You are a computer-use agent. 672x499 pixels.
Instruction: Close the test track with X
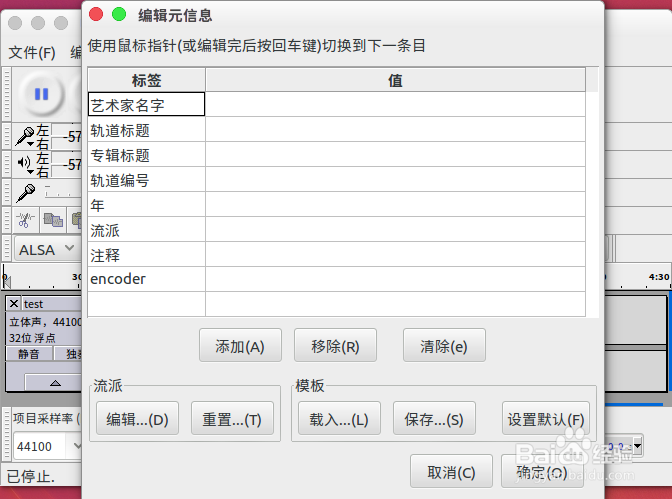pos(14,304)
